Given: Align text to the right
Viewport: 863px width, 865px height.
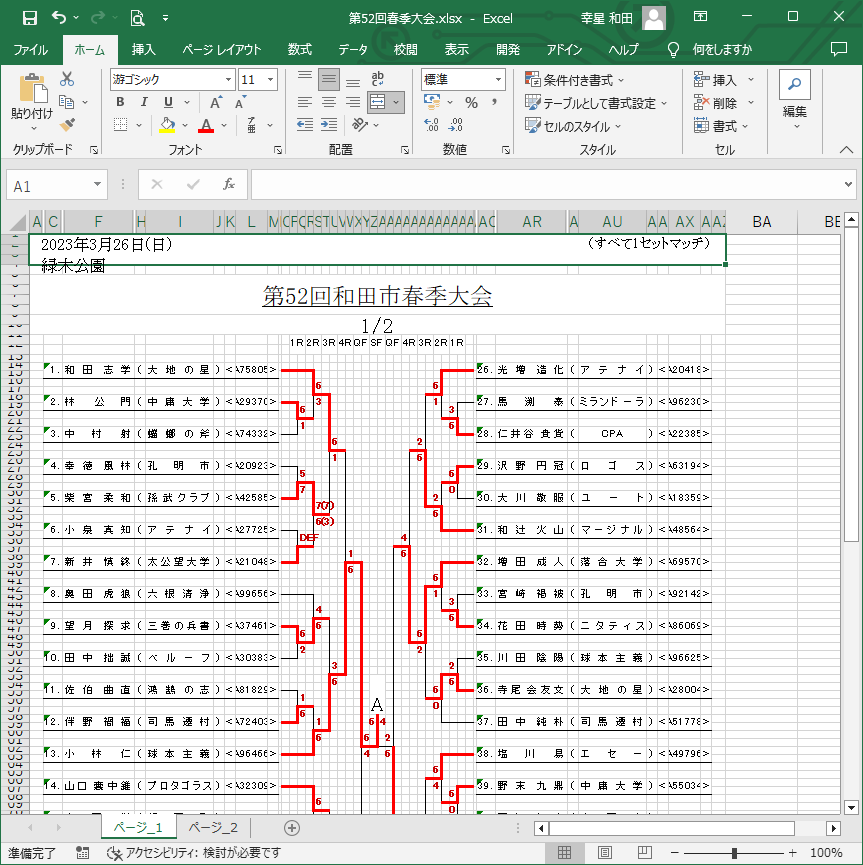Looking at the screenshot, I should [353, 103].
